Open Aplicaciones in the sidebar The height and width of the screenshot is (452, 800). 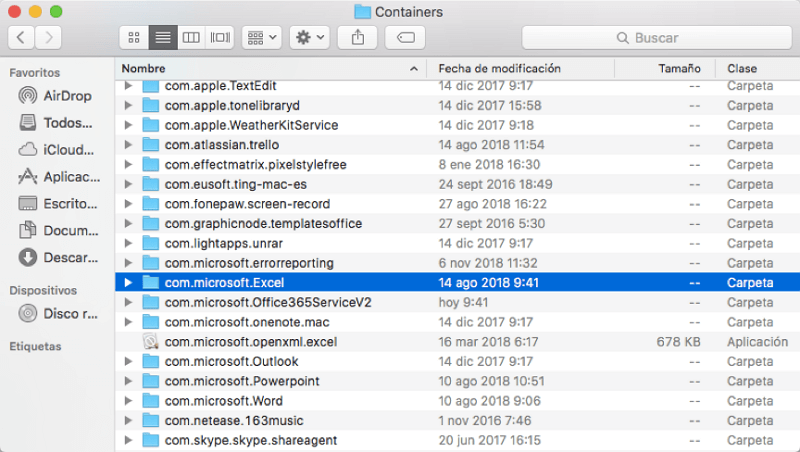click(59, 177)
